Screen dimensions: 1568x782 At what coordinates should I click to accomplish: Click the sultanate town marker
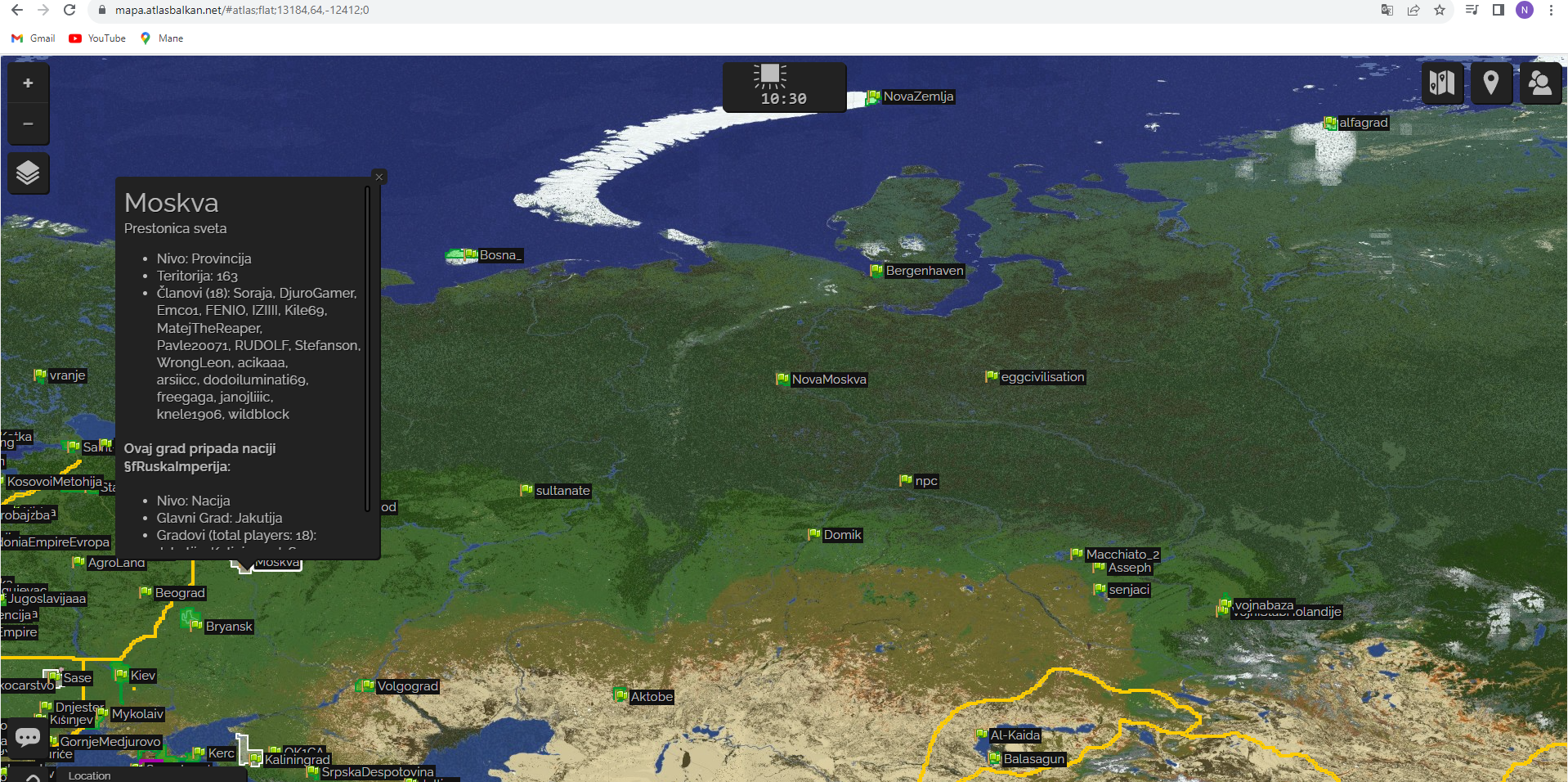click(x=526, y=491)
